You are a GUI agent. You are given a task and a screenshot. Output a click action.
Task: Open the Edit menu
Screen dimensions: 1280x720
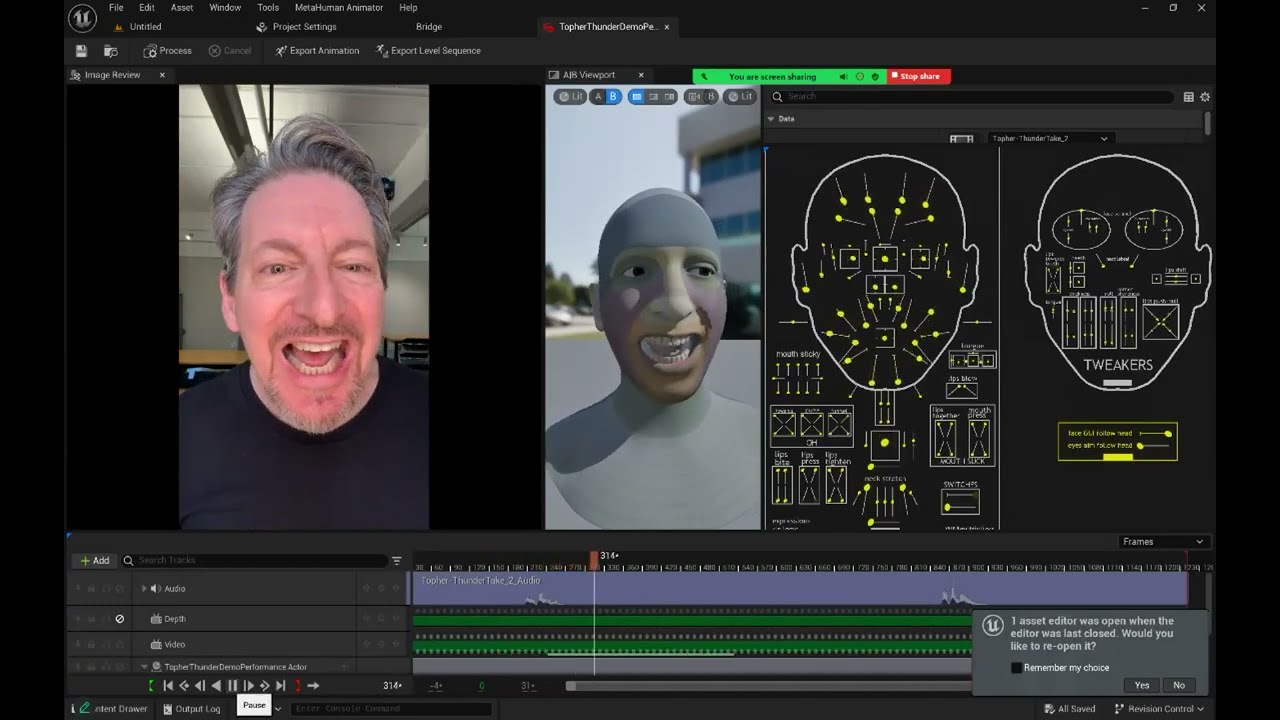147,8
